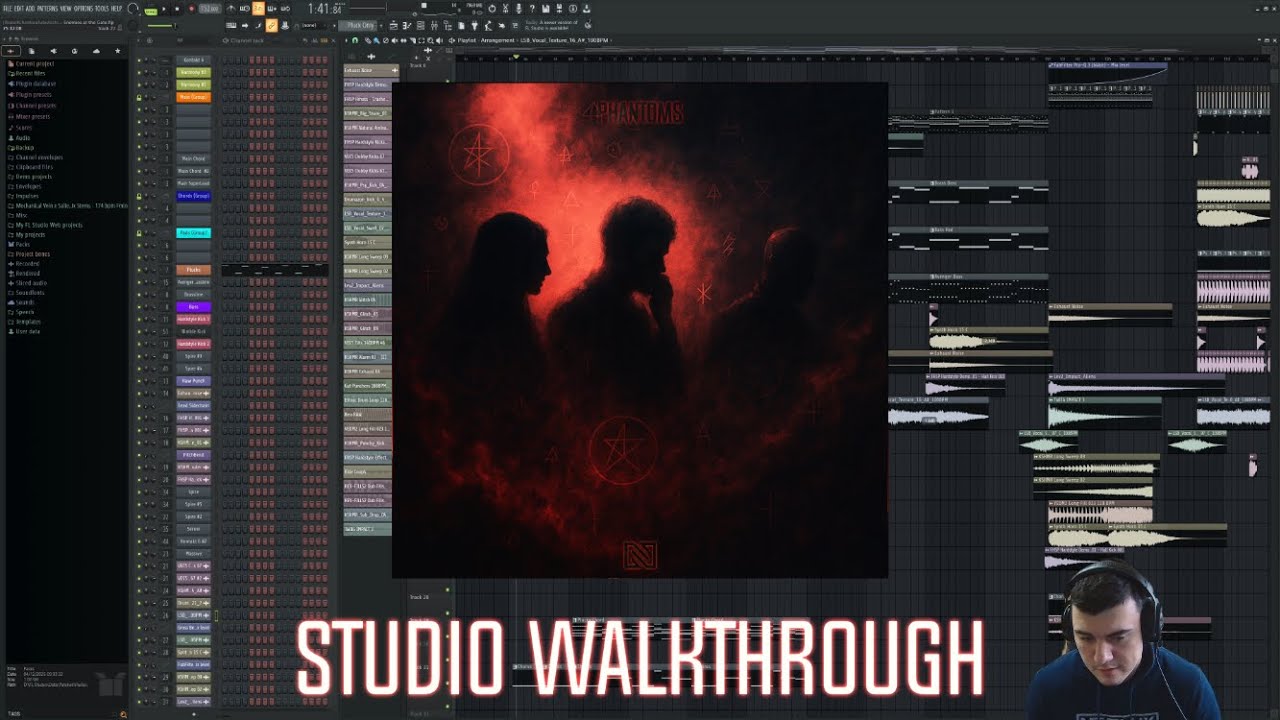
Task: Toggle loop recording icon
Action: 285,9
